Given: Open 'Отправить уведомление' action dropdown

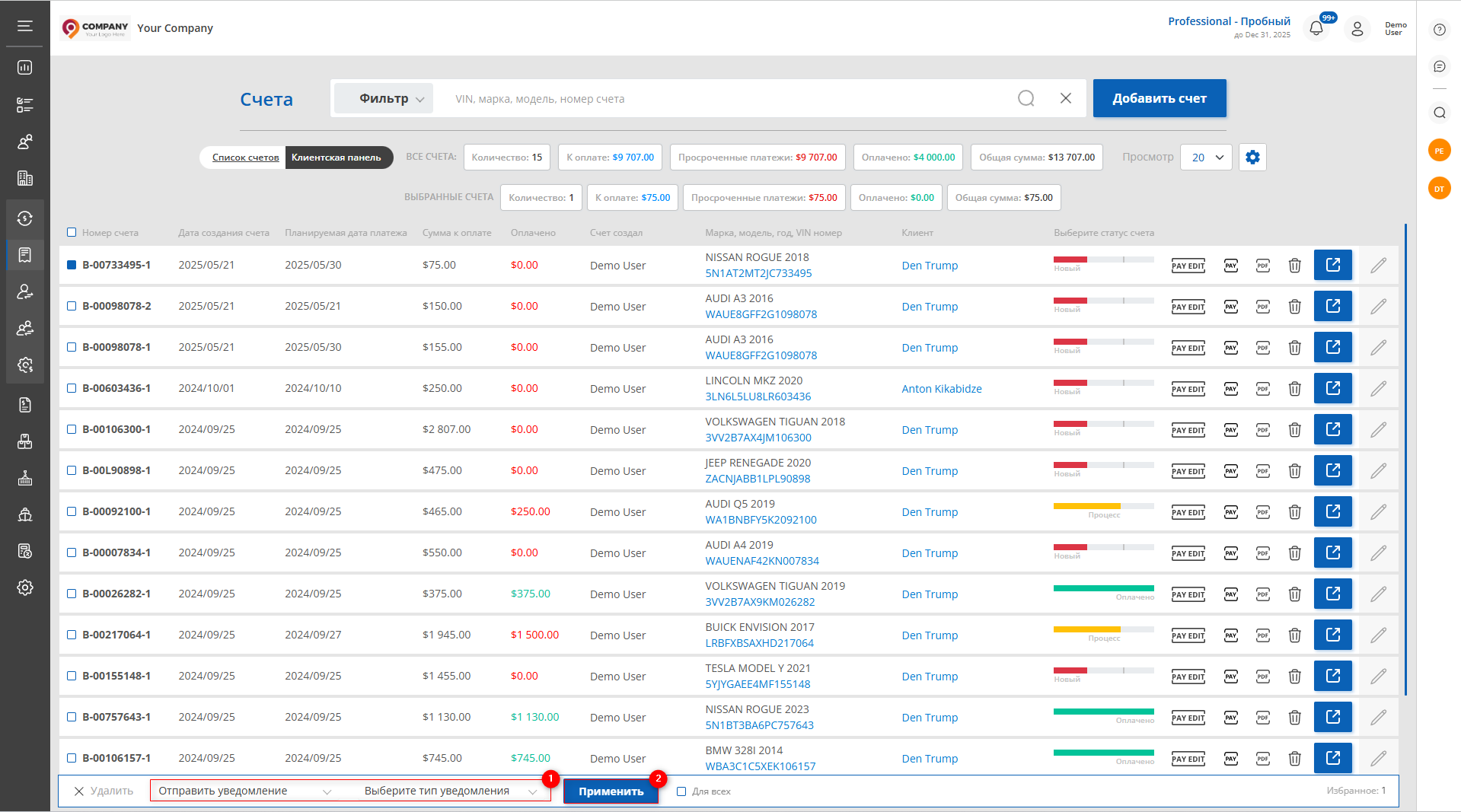Looking at the screenshot, I should [x=245, y=791].
